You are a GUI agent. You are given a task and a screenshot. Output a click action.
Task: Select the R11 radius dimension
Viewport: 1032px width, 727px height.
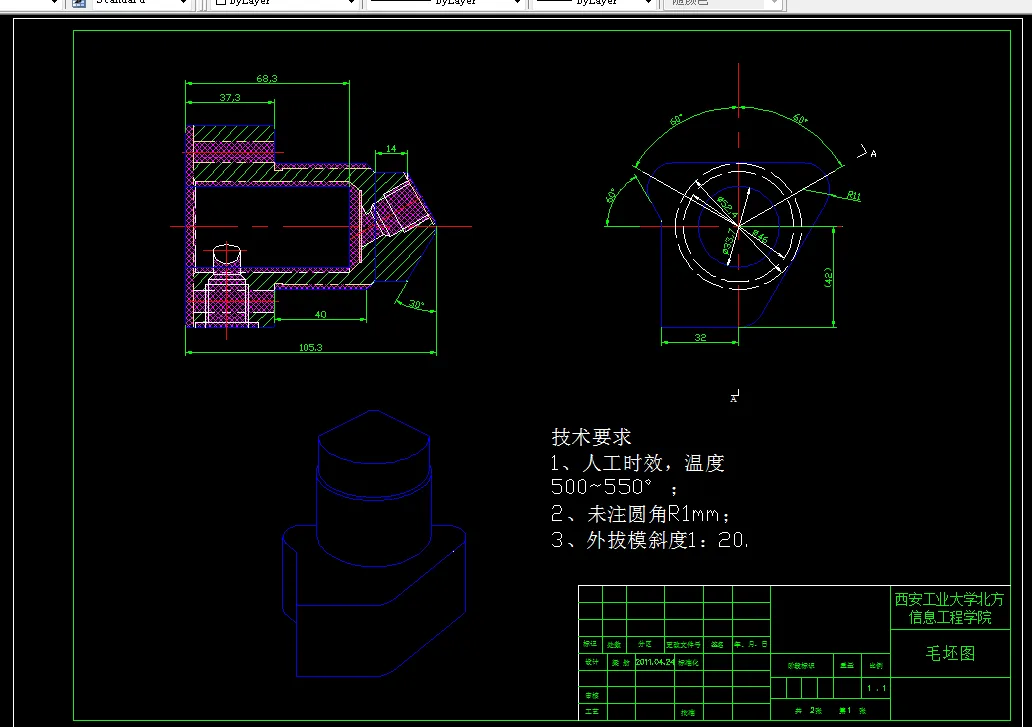point(854,195)
